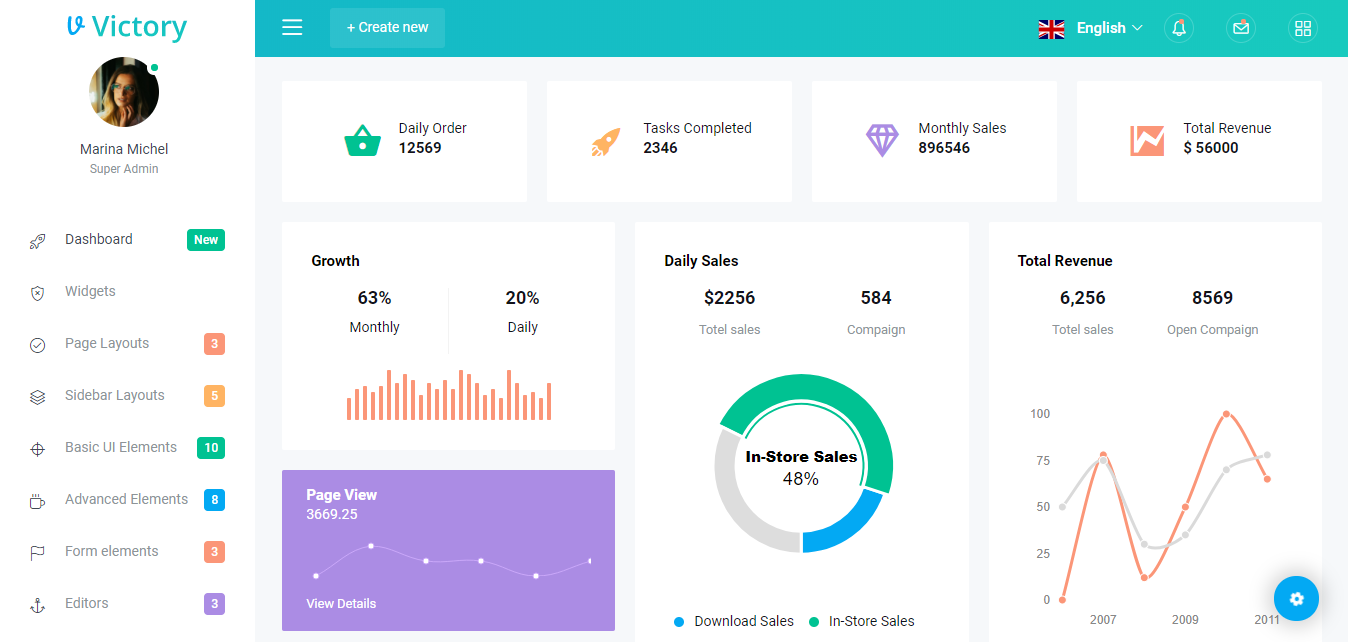
Task: Click the Daily Order shopping bag icon
Action: [363, 138]
